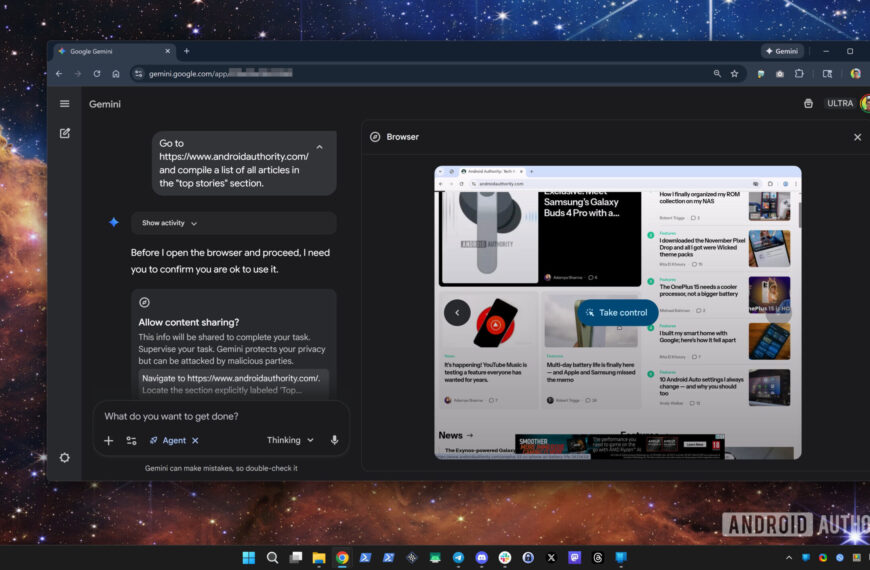Click 'The OnePlus 15 needs a cooler processor' story
The height and width of the screenshot is (570, 870).
point(699,290)
